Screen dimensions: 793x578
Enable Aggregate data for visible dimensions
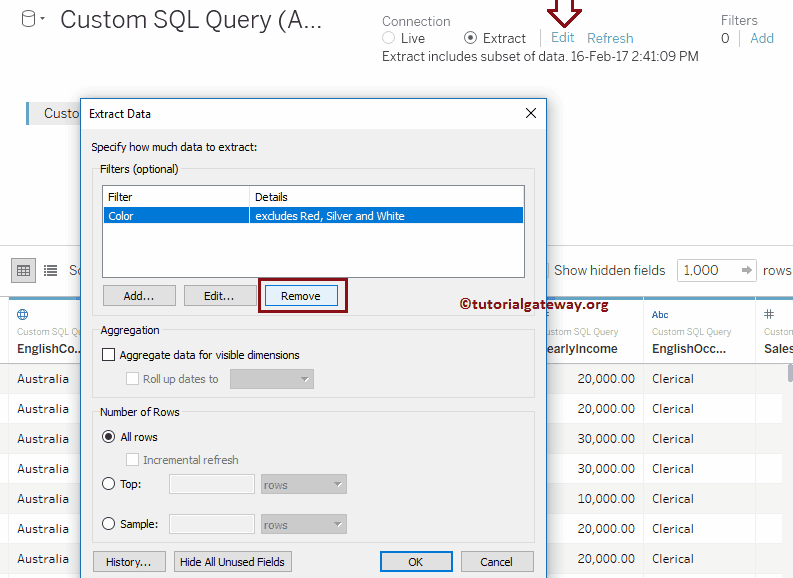[x=108, y=354]
